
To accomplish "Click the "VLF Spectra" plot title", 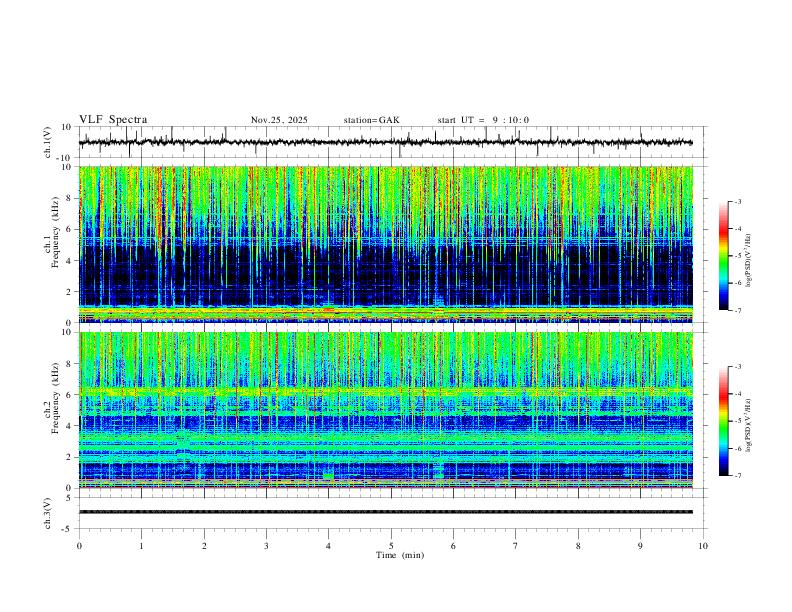I will (113, 120).
